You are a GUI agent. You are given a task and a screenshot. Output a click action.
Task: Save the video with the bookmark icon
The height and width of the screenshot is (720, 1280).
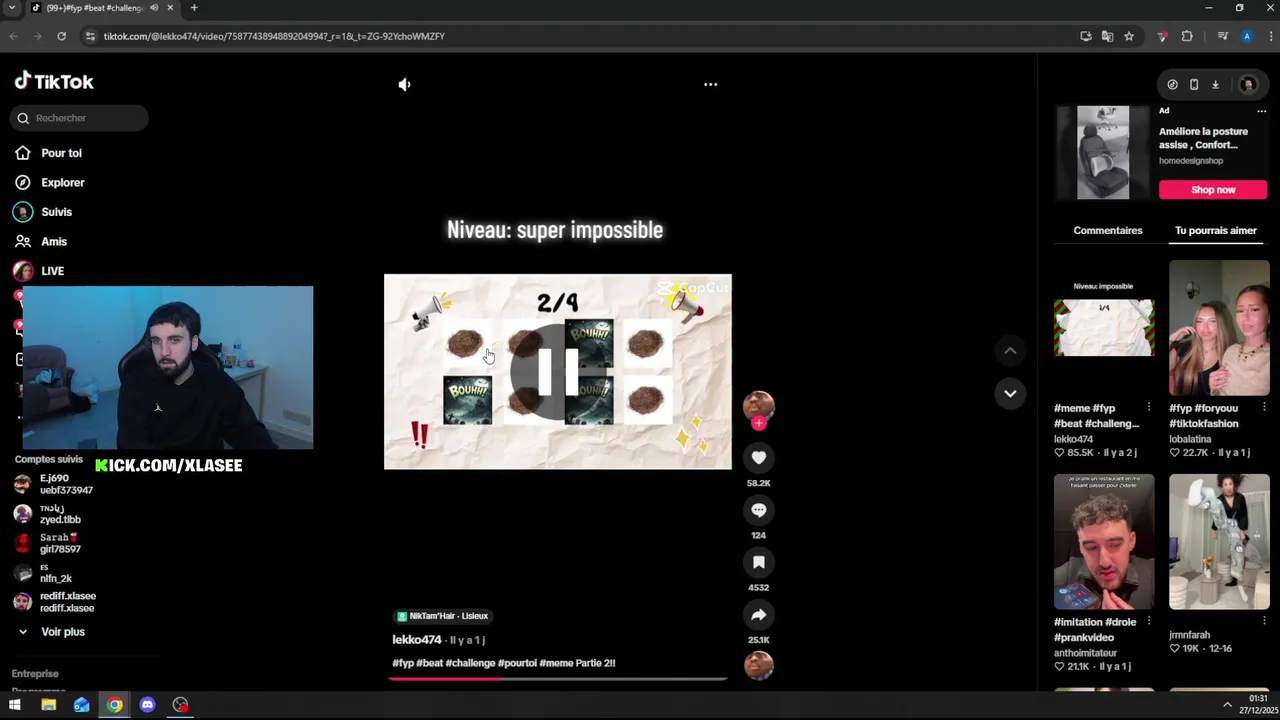(759, 562)
